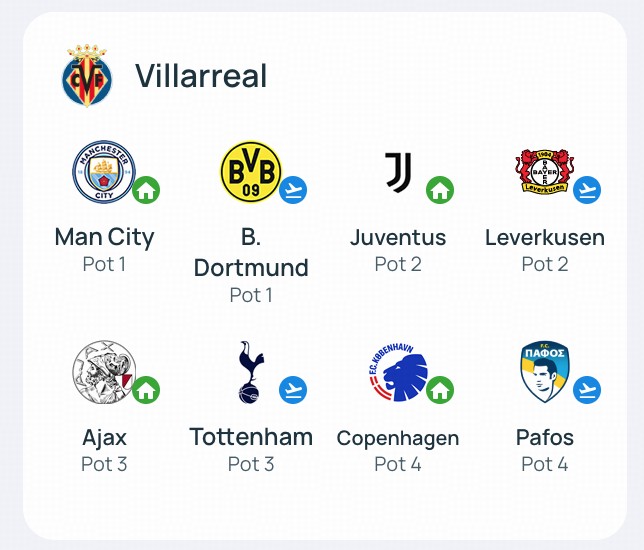The height and width of the screenshot is (550, 644).
Task: Click the Copenhagen team name label
Action: 398,438
